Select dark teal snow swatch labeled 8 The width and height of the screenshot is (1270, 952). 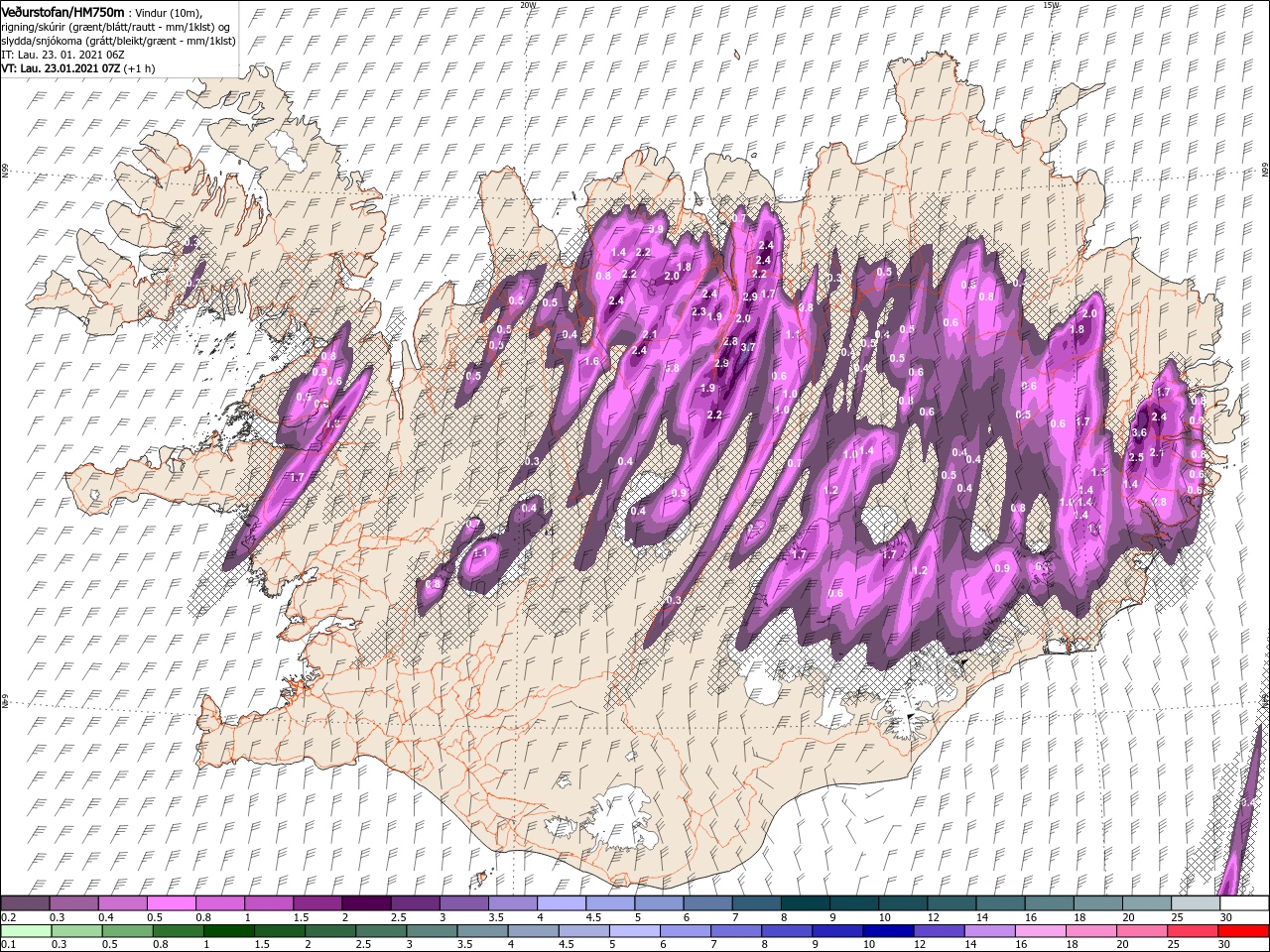[804, 903]
